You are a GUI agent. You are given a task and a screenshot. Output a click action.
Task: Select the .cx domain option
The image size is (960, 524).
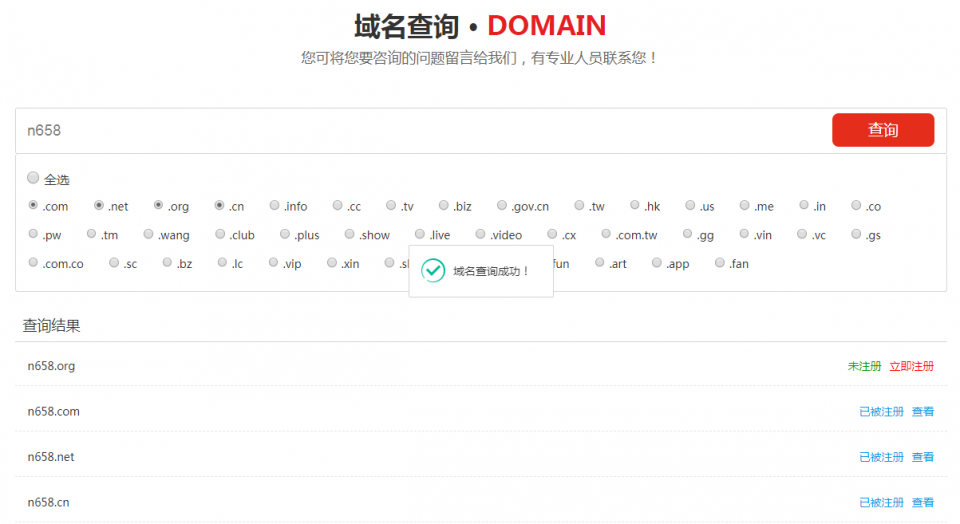[x=552, y=234]
